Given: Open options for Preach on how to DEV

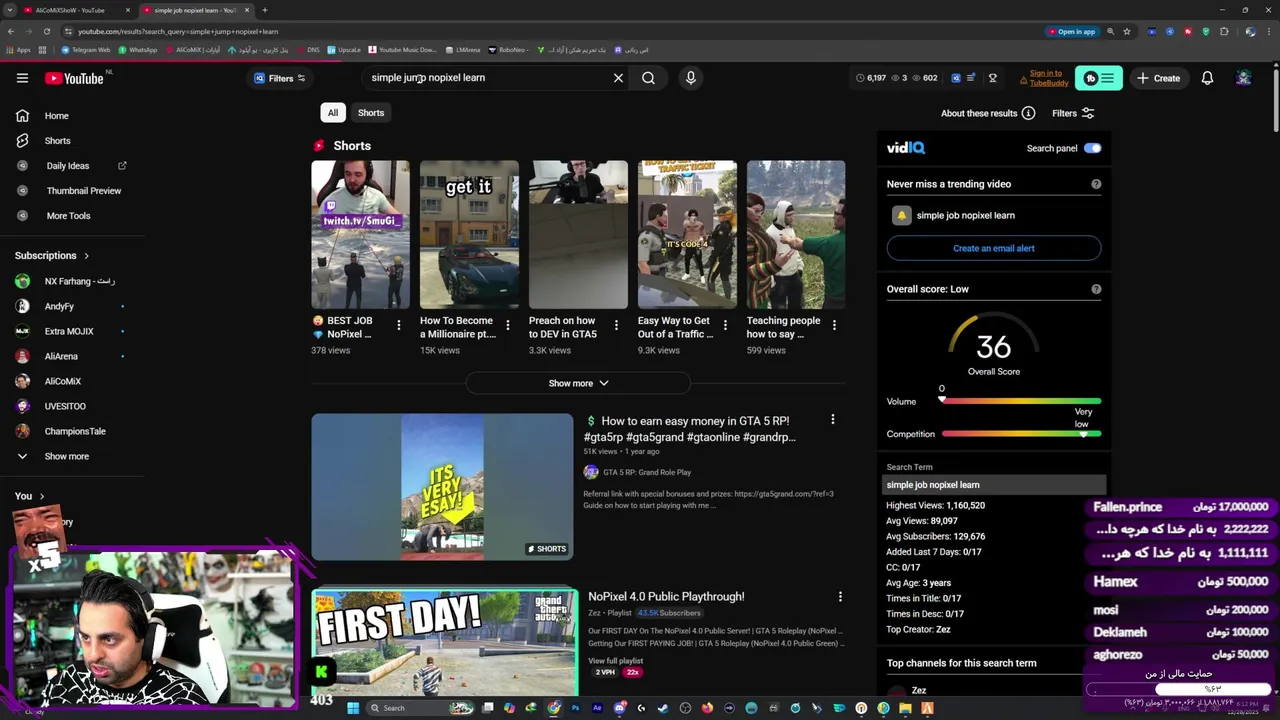Looking at the screenshot, I should point(616,325).
